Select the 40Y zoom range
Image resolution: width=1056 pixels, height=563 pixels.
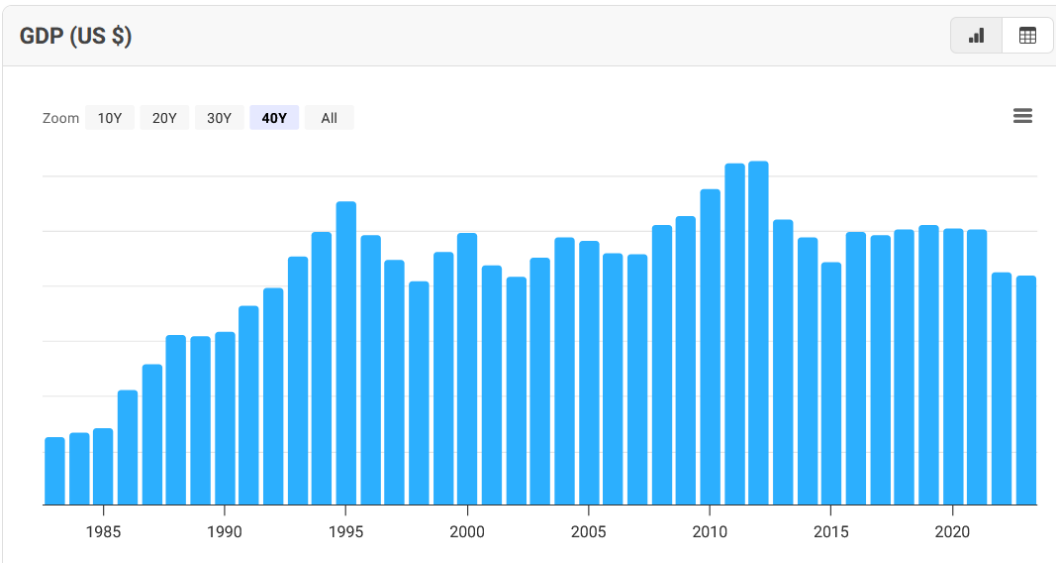pos(274,118)
